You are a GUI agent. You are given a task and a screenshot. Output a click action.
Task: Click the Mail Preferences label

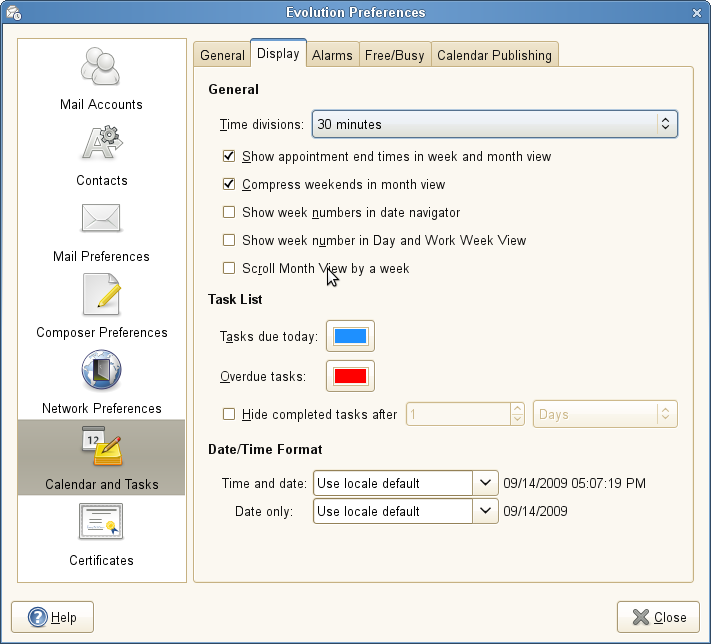tap(101, 256)
